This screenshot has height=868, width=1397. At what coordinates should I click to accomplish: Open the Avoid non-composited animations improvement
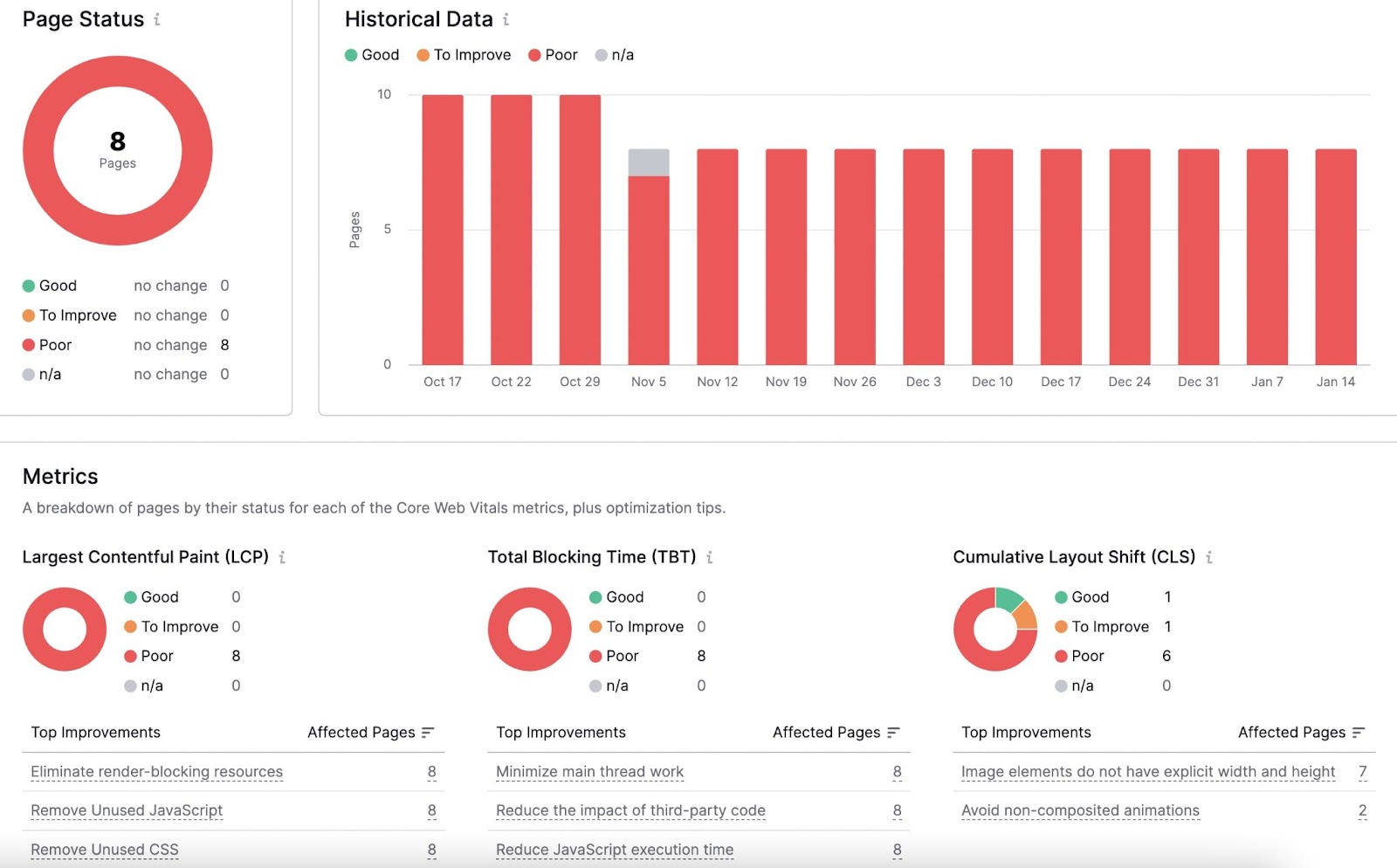click(x=1079, y=810)
